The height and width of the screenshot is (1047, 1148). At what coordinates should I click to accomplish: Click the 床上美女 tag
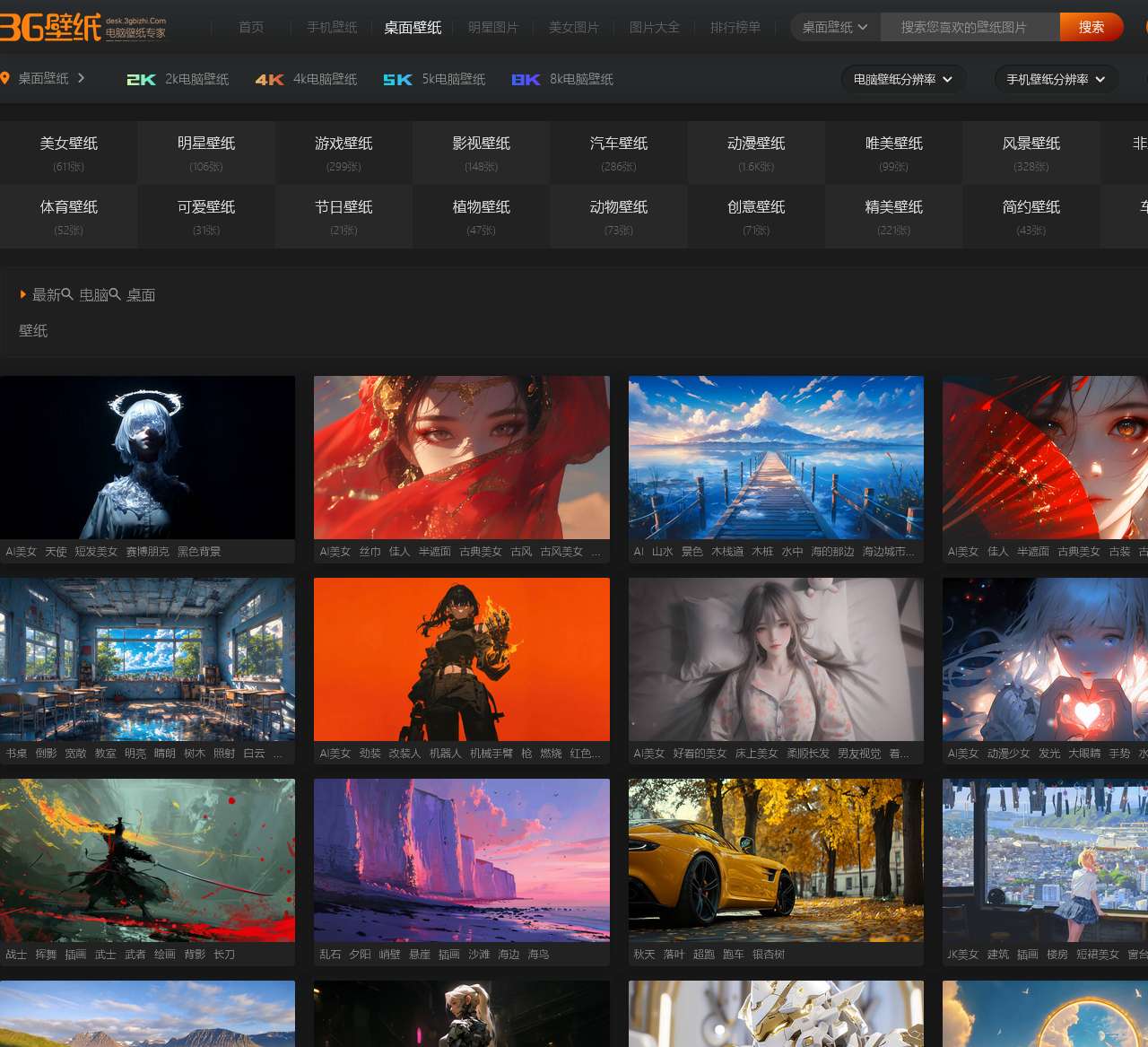click(757, 754)
